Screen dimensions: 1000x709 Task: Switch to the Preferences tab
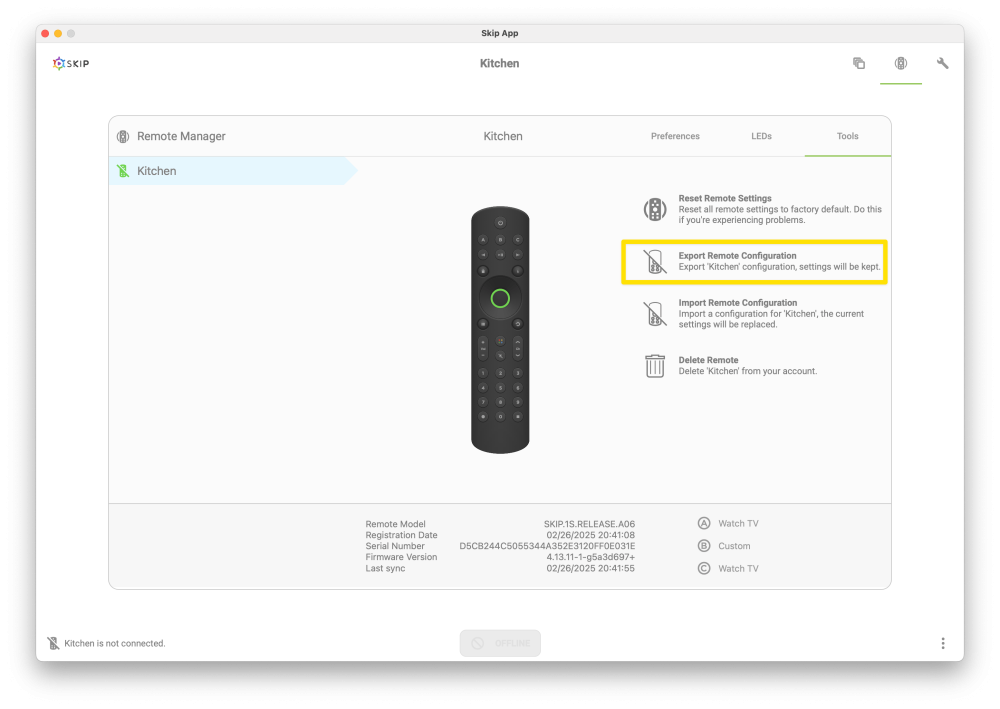(x=675, y=136)
